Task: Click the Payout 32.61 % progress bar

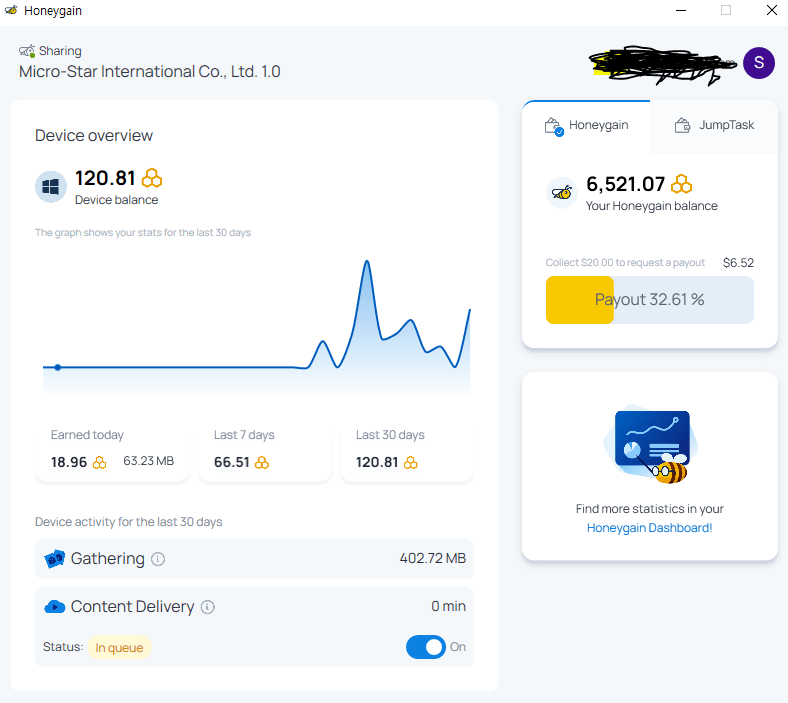Action: click(649, 300)
